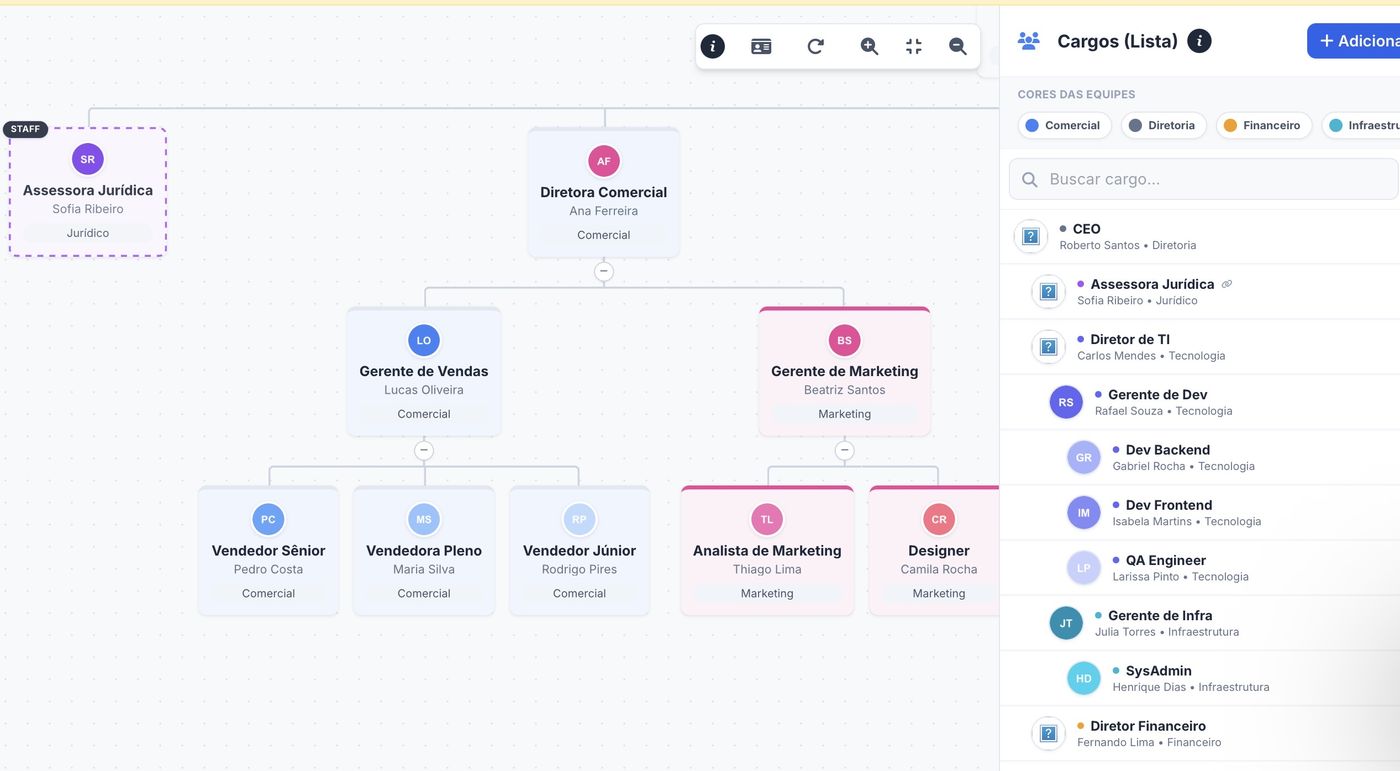Screen dimensions: 1400x771
Task: Click the Adicionar button
Action: tap(1354, 41)
